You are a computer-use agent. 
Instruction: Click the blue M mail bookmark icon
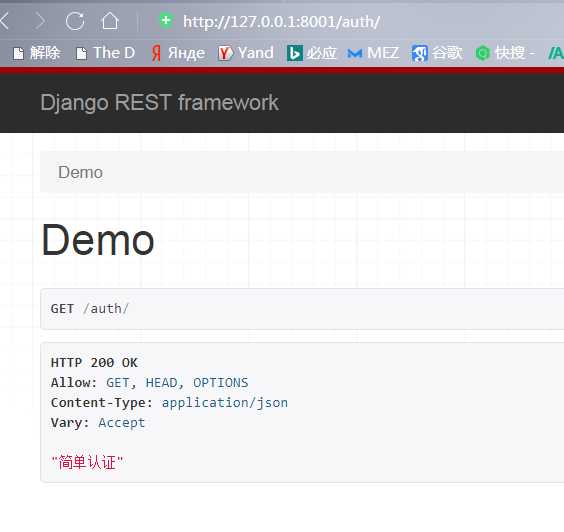coord(355,54)
